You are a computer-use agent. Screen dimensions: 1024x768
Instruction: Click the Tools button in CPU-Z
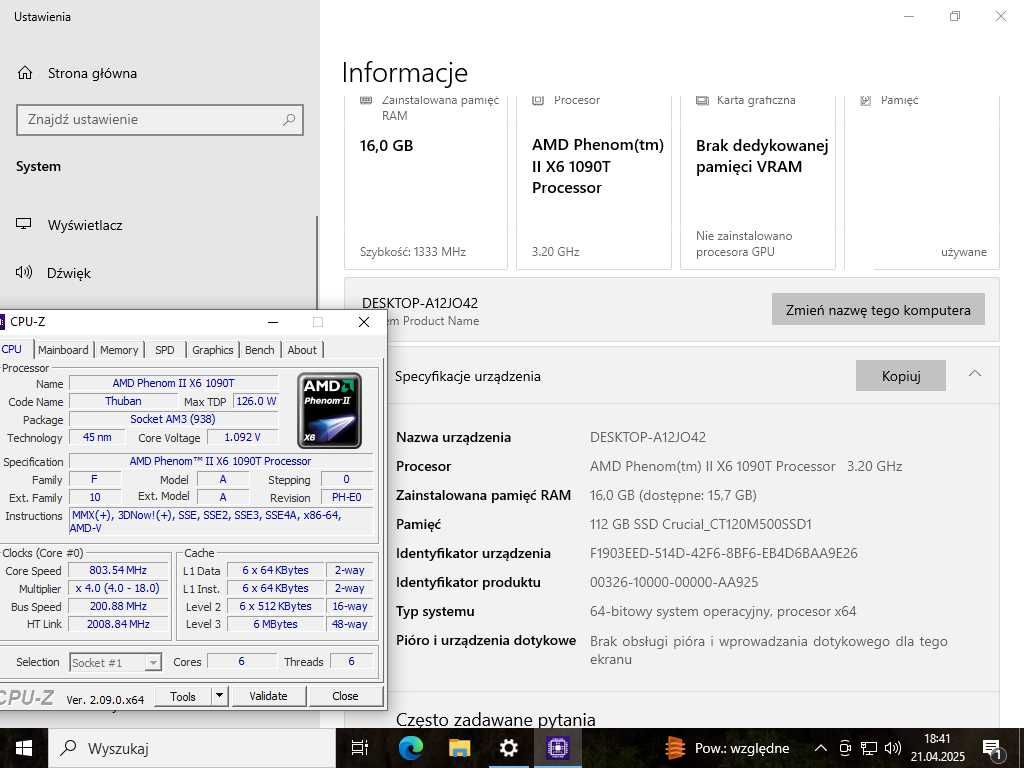[x=183, y=696]
